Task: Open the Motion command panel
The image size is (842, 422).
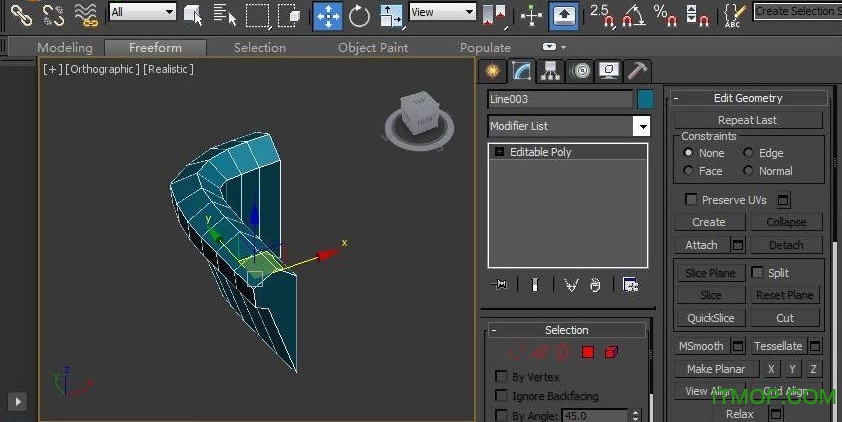Action: point(580,71)
